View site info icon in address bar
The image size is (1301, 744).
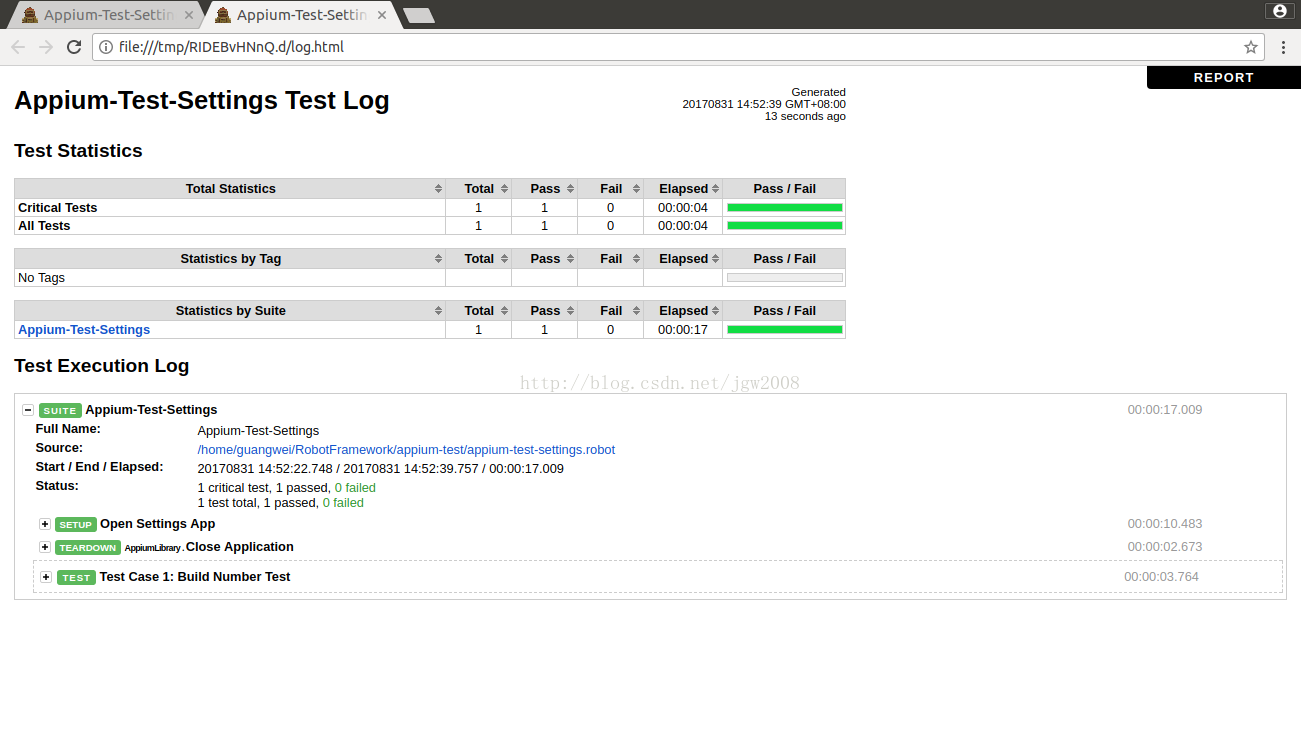105,47
